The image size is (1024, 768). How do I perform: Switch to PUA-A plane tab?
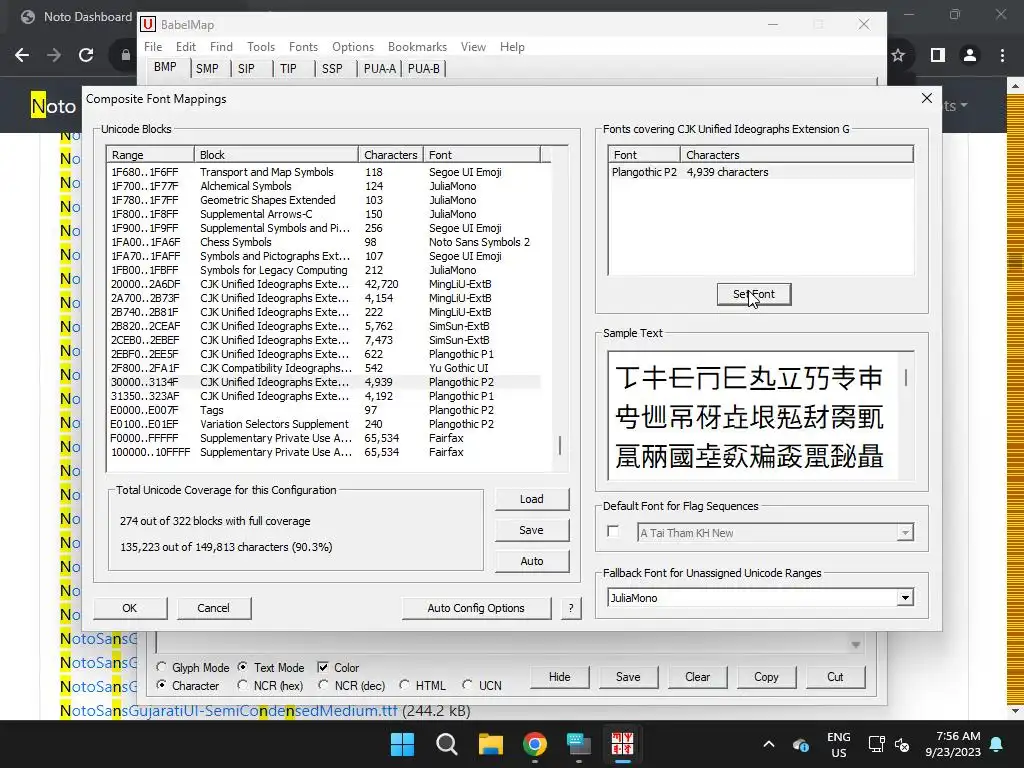[380, 69]
